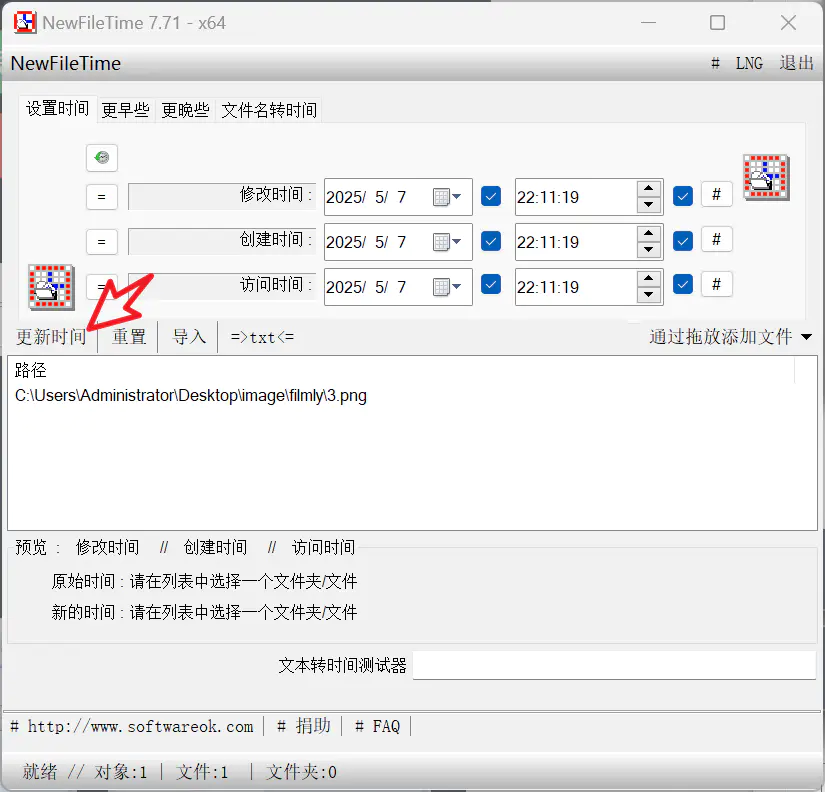
Task: Open calendar picker for 修改时间 date
Action: point(447,197)
